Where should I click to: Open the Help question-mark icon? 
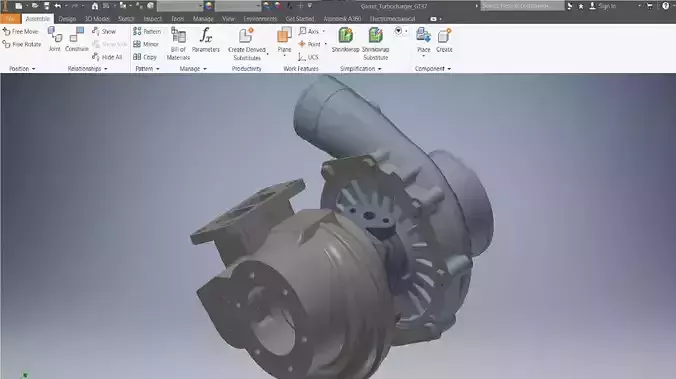click(x=666, y=6)
